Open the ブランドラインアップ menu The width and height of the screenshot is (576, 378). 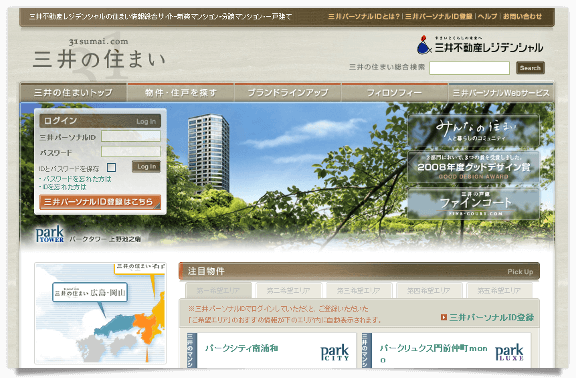click(x=288, y=93)
